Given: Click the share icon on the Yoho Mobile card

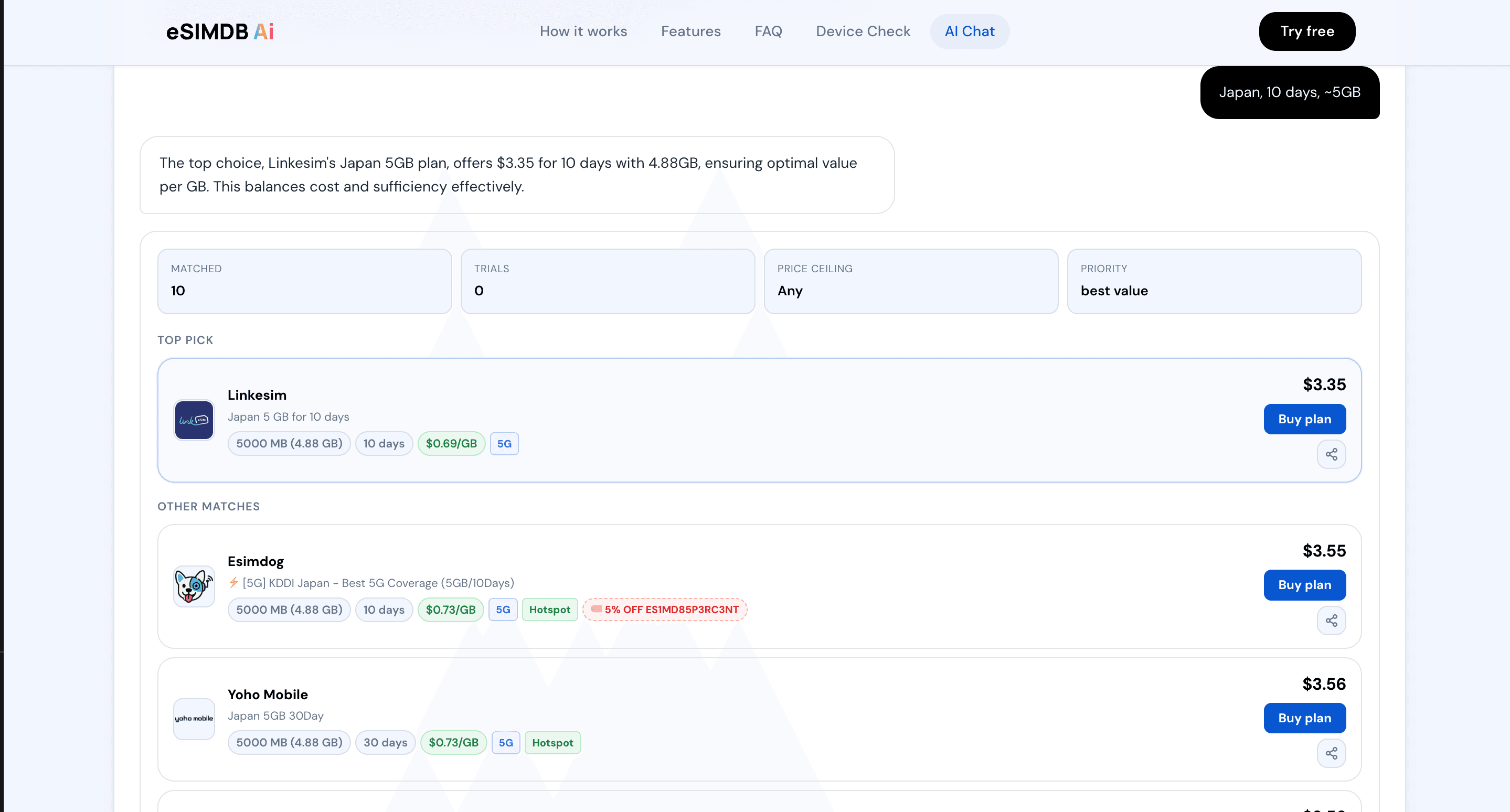Looking at the screenshot, I should click(1331, 753).
